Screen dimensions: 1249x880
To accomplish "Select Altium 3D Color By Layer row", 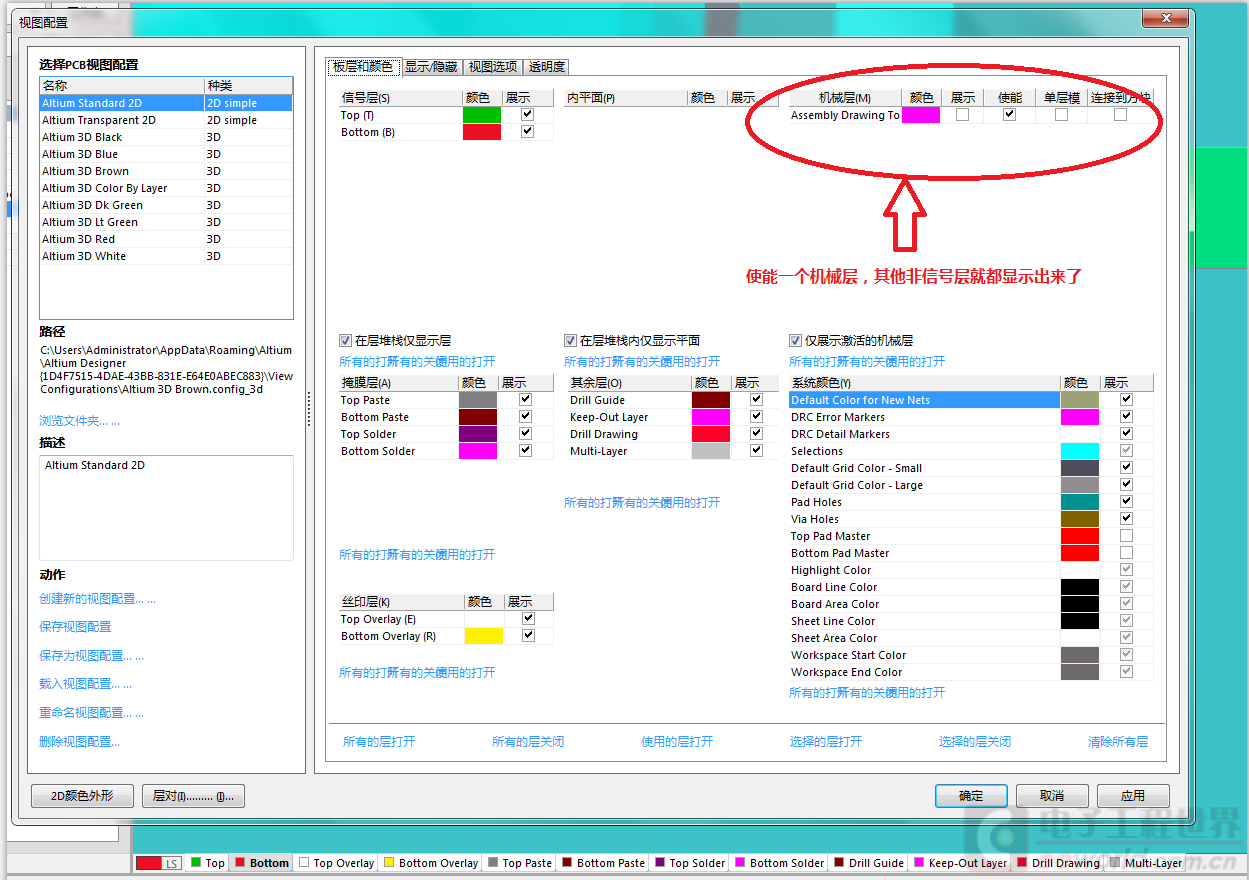I will pos(166,188).
